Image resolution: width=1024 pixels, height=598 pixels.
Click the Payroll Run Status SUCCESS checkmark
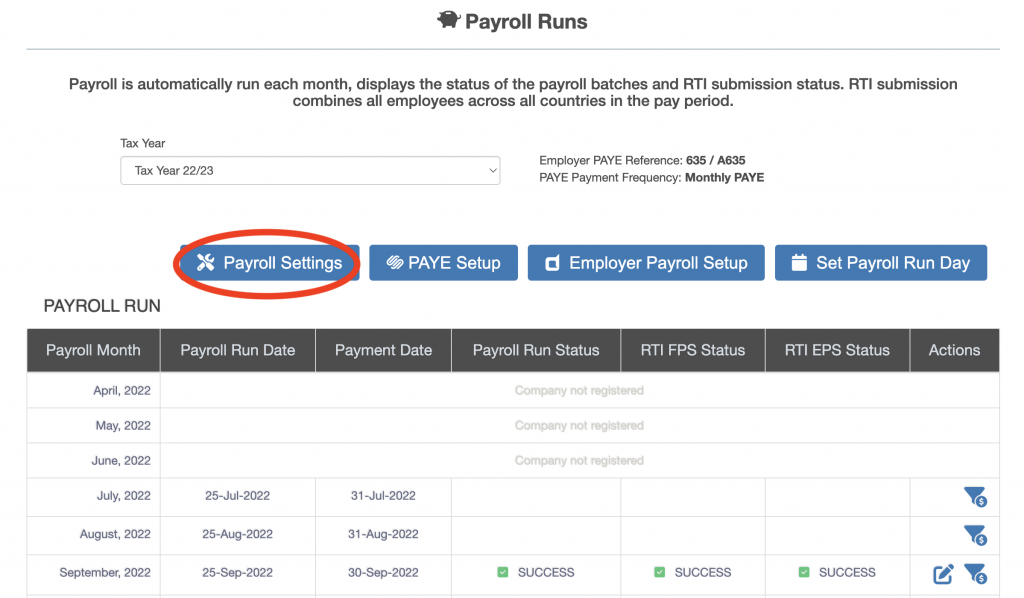click(x=503, y=573)
